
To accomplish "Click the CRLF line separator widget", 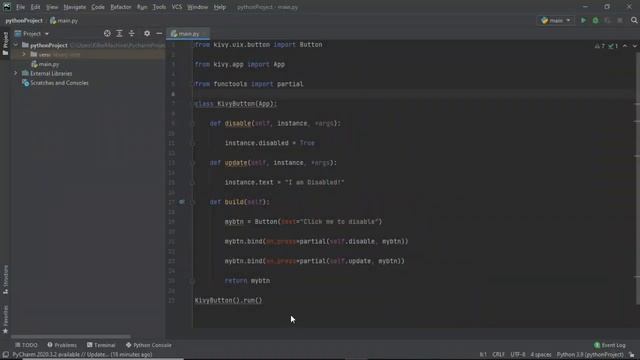I will [x=498, y=355].
